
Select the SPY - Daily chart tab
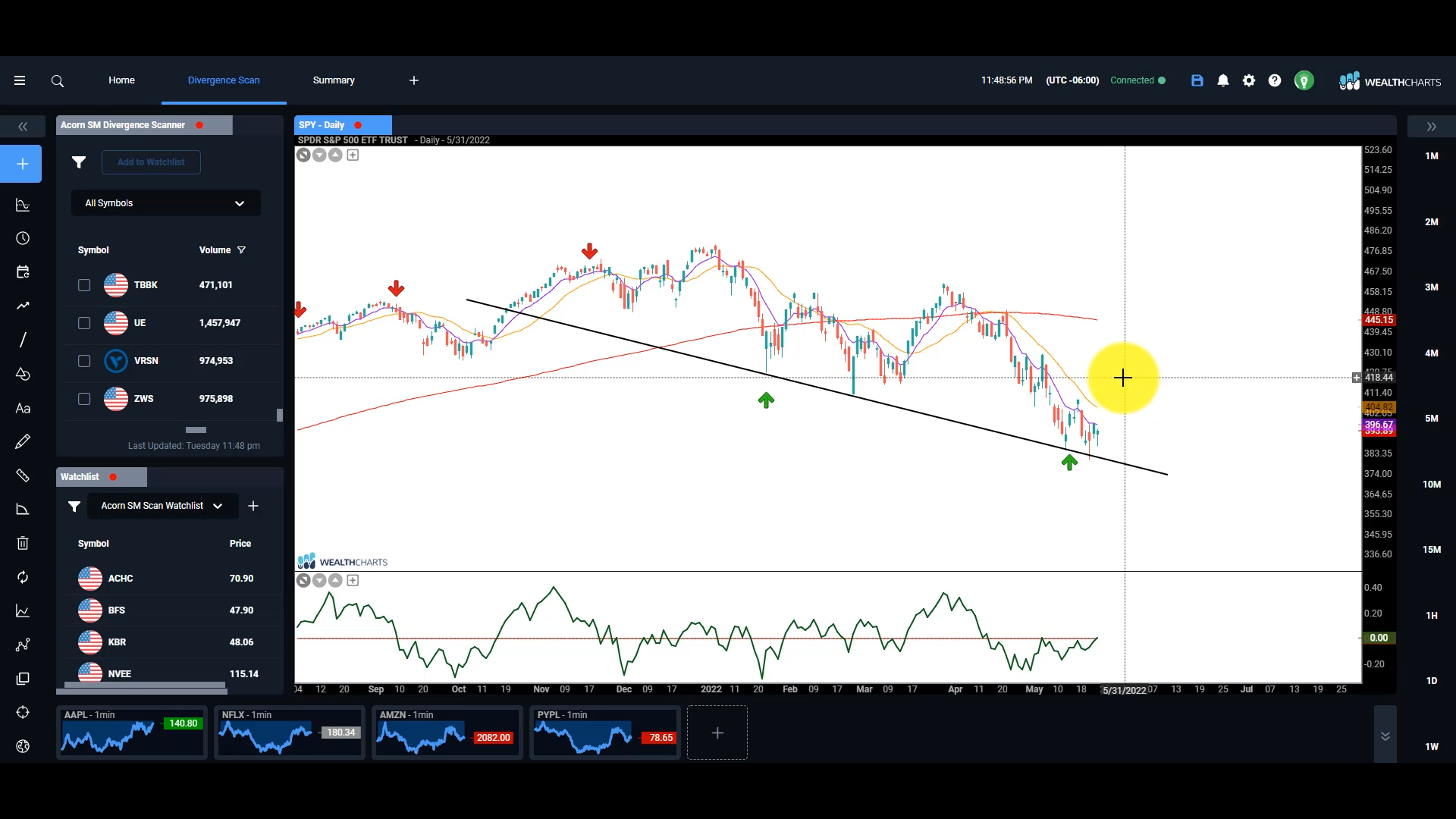[343, 125]
